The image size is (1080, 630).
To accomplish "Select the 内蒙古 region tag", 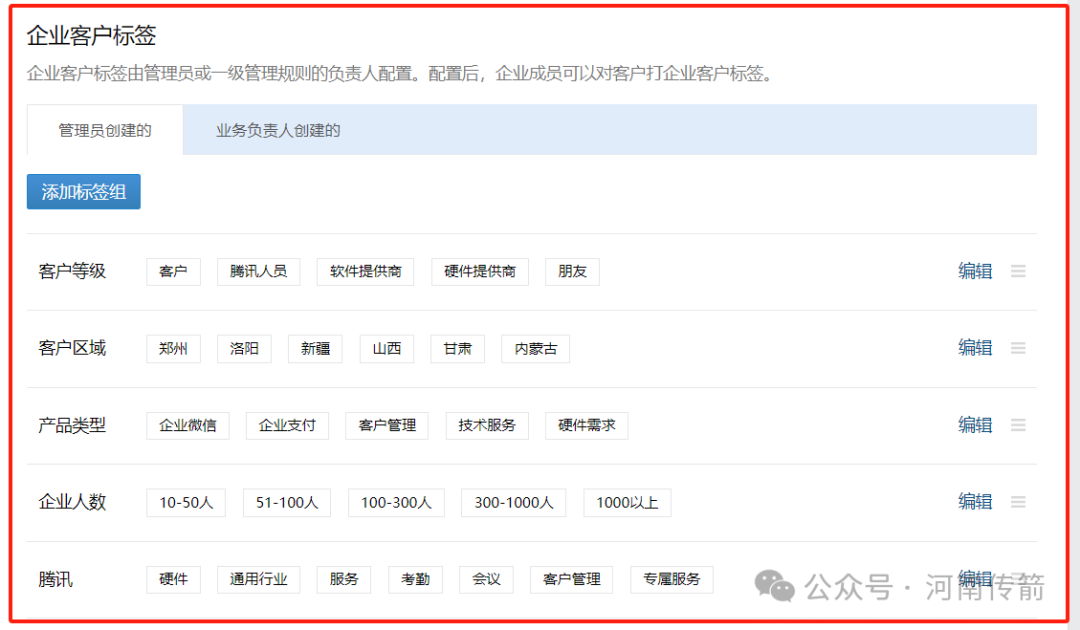I will click(535, 348).
